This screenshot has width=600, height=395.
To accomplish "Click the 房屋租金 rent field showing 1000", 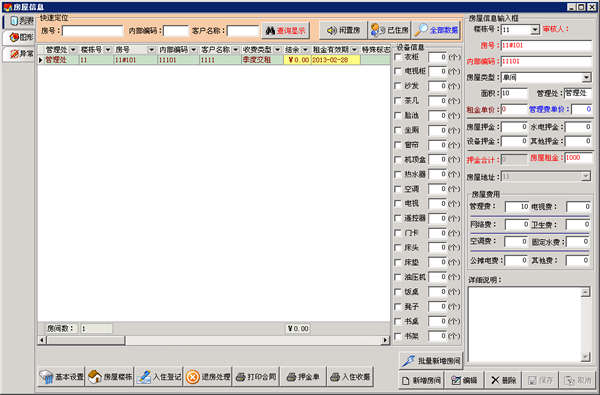I will coord(579,158).
